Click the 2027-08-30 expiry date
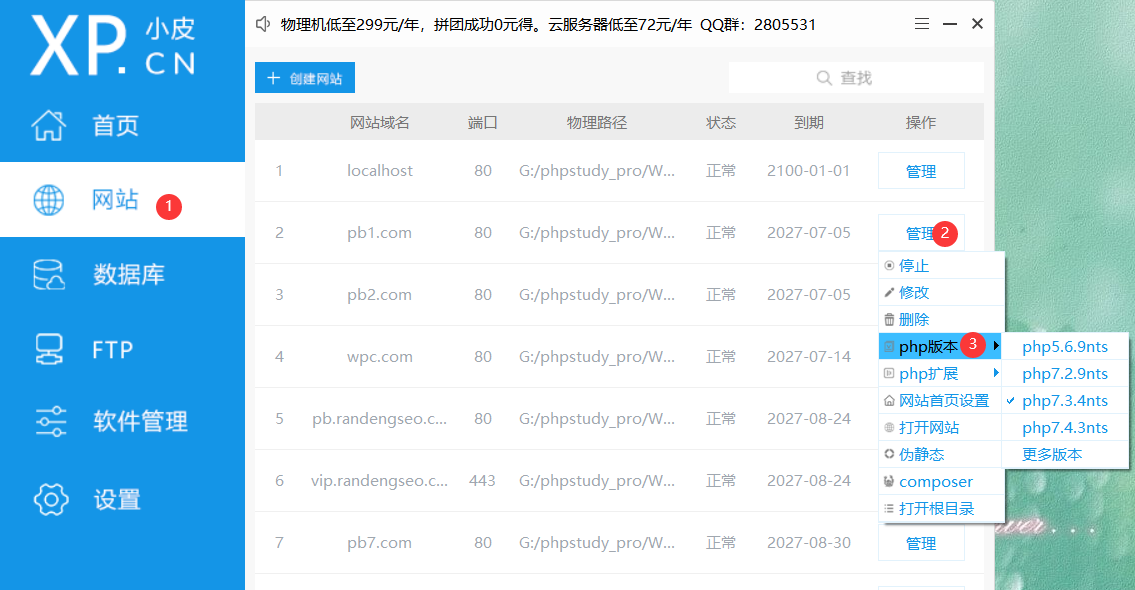The image size is (1135, 590). [809, 543]
